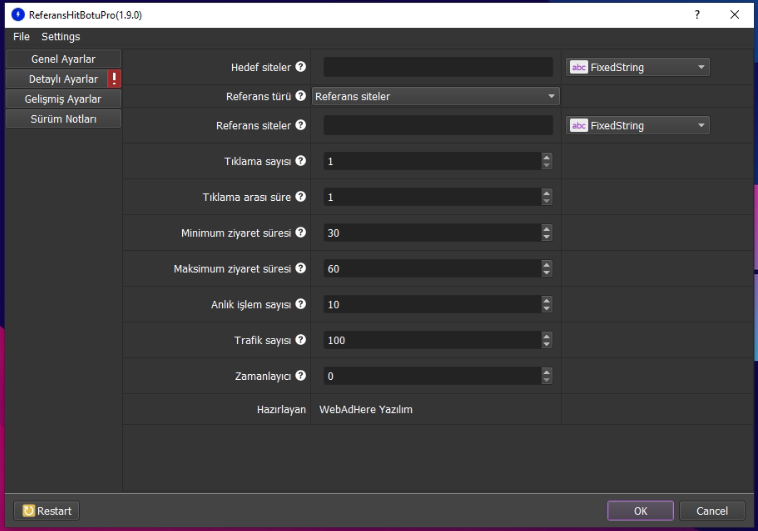Increase Trafik sayısı with up arrow
The image size is (758, 531).
tap(546, 336)
